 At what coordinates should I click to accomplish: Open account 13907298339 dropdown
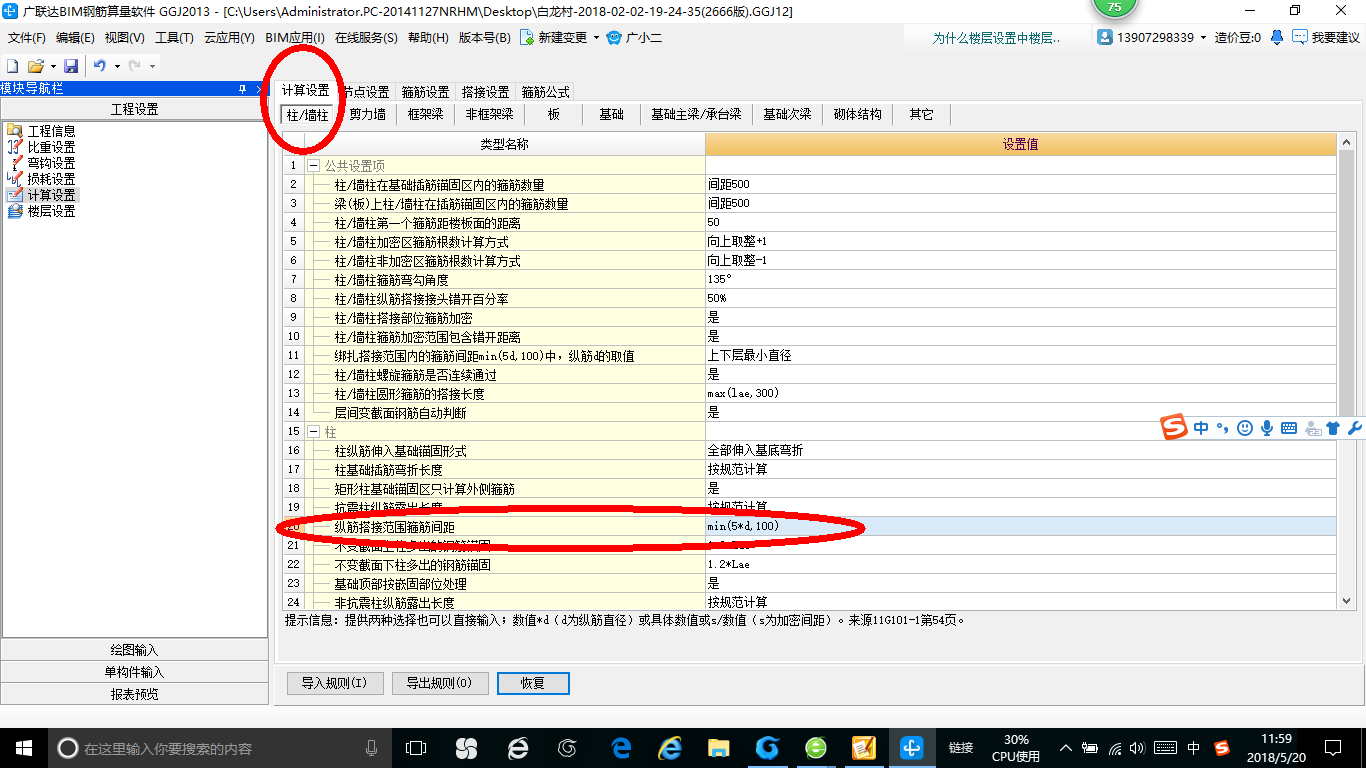click(x=1204, y=37)
